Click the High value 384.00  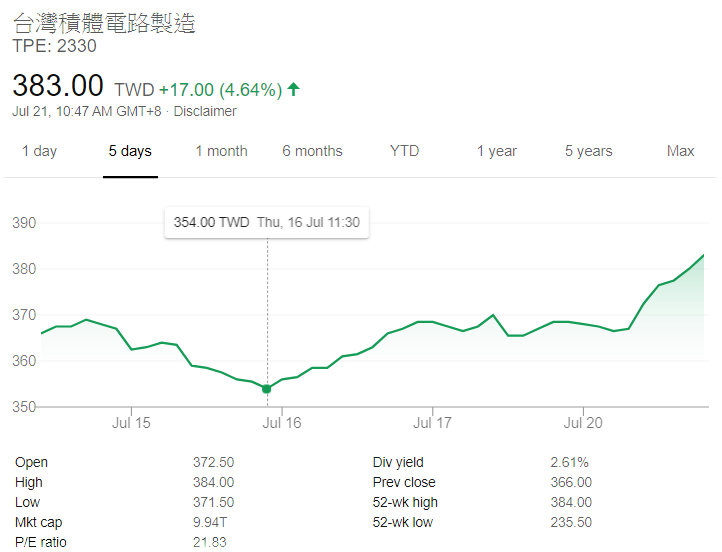(214, 482)
